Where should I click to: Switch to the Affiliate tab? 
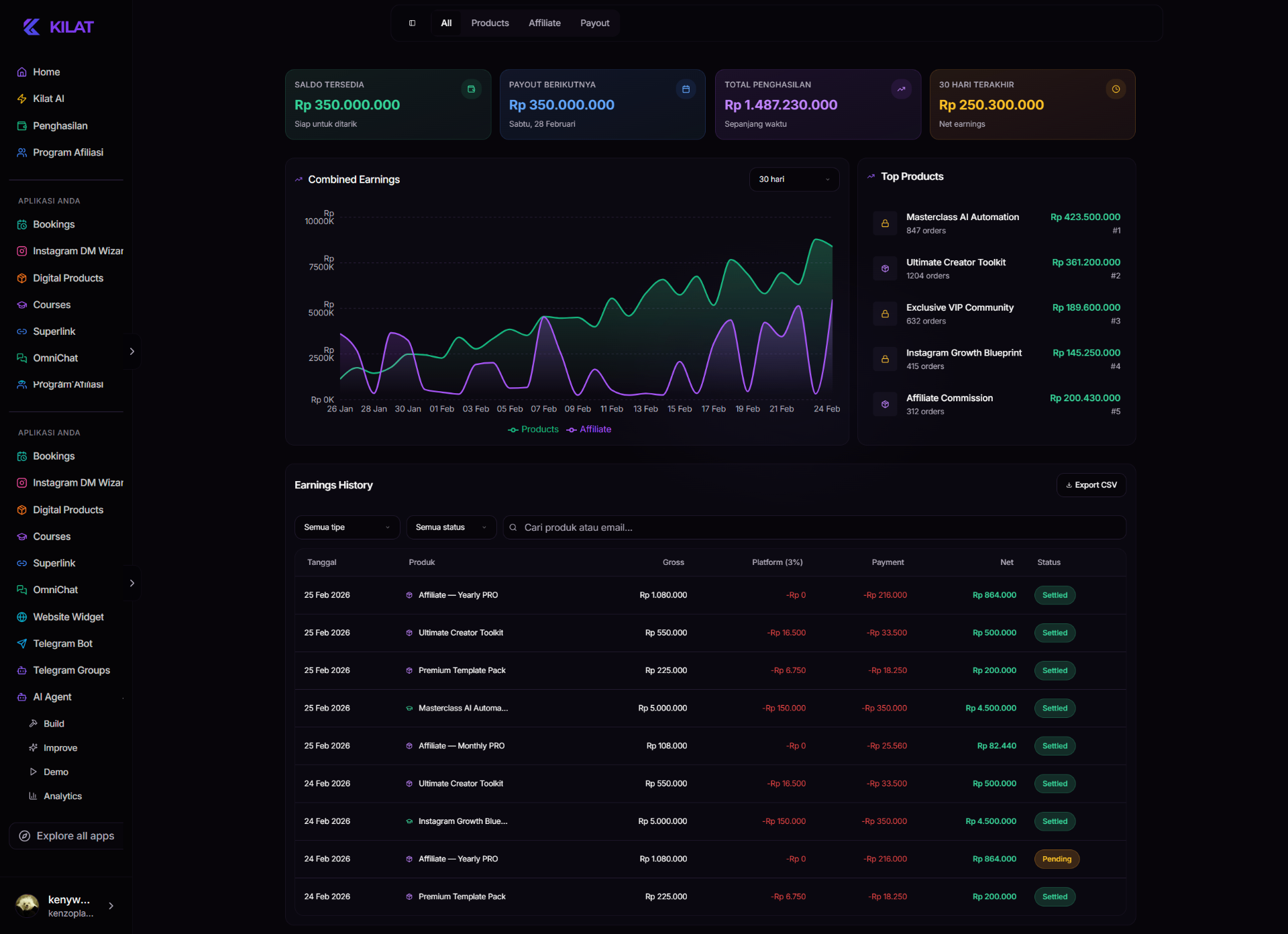click(x=544, y=23)
